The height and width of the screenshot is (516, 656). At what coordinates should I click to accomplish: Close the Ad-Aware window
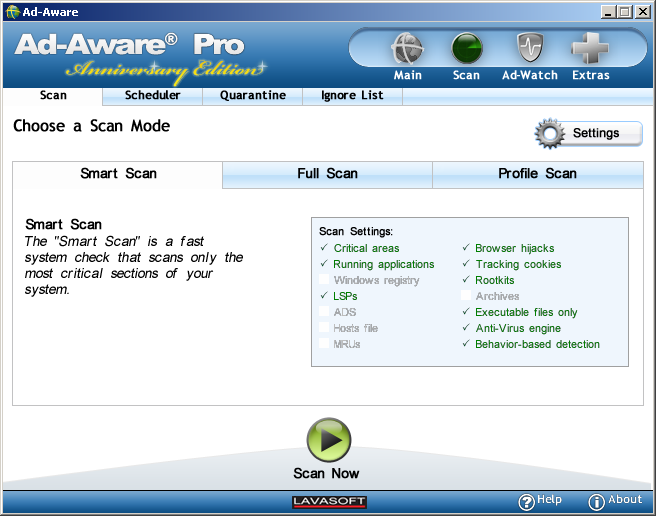[642, 12]
